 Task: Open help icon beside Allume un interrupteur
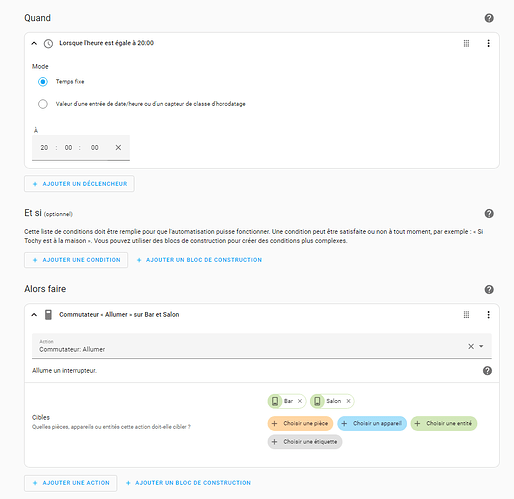point(487,371)
